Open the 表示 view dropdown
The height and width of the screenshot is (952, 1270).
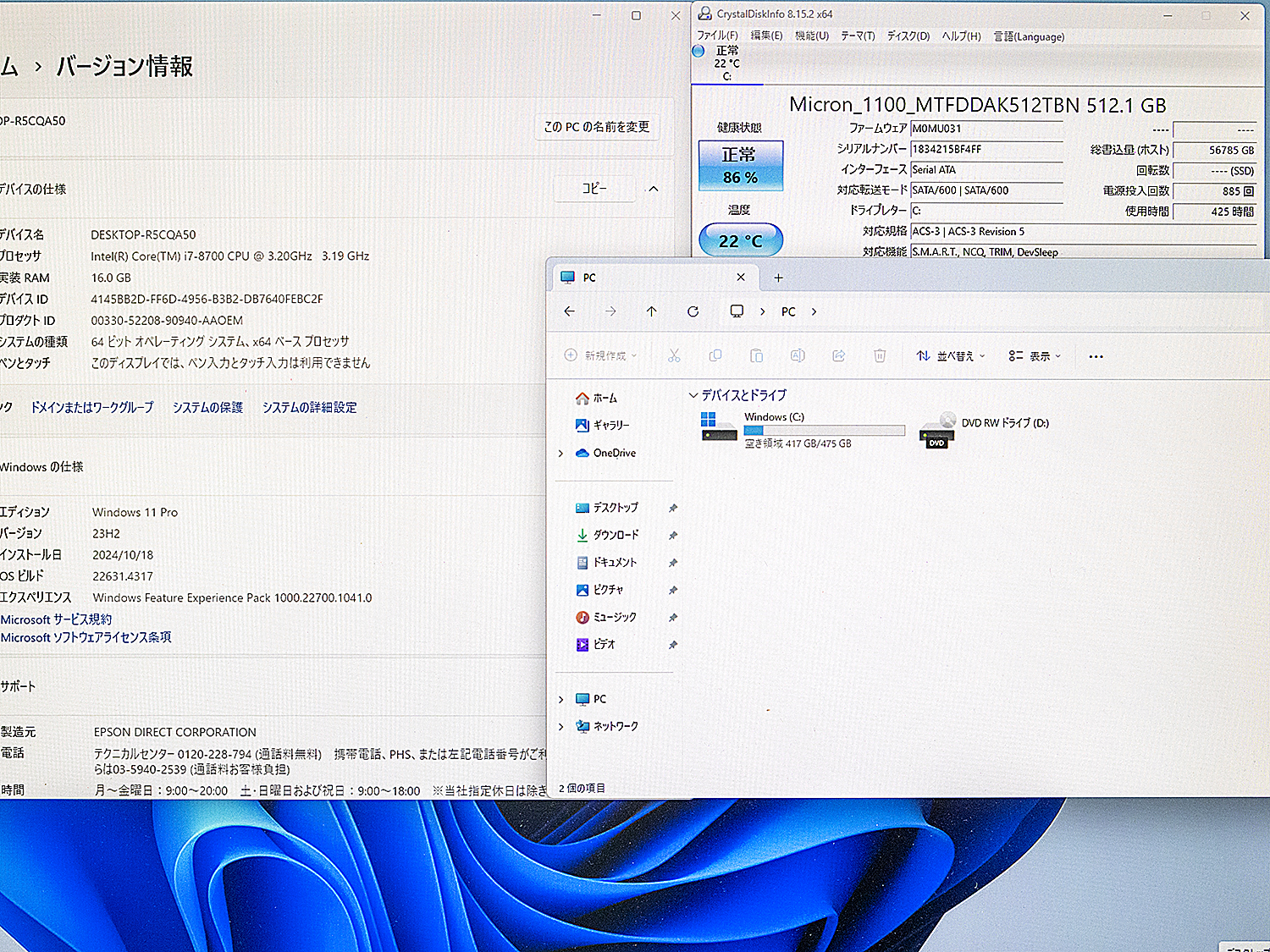(1035, 356)
